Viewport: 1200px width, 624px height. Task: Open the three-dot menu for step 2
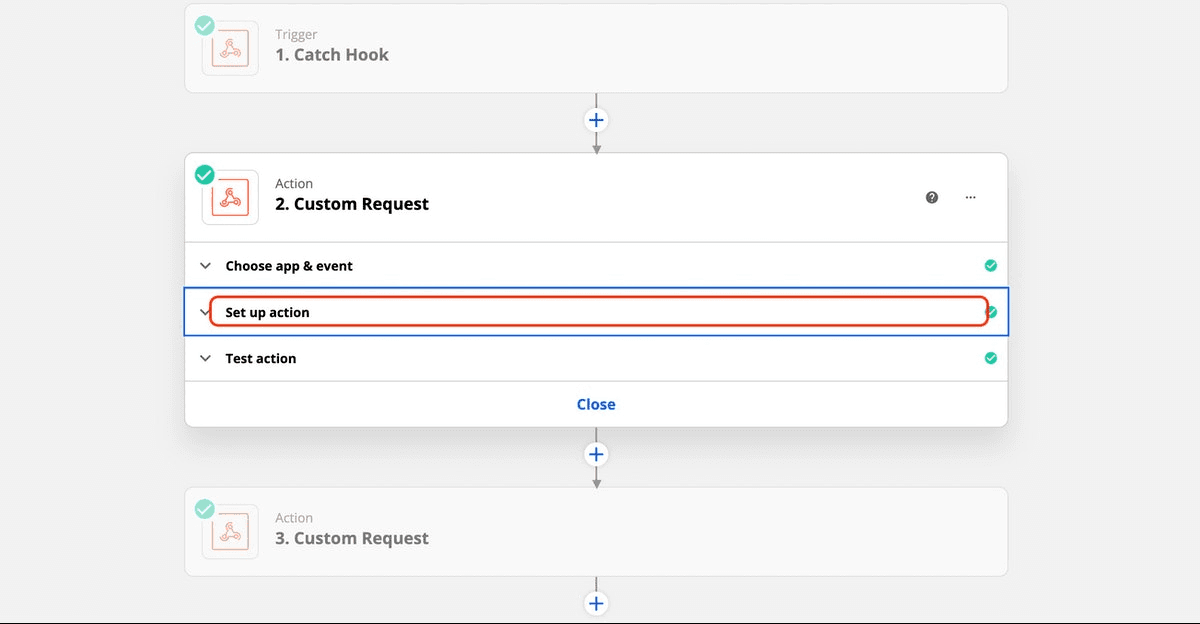pyautogui.click(x=970, y=197)
